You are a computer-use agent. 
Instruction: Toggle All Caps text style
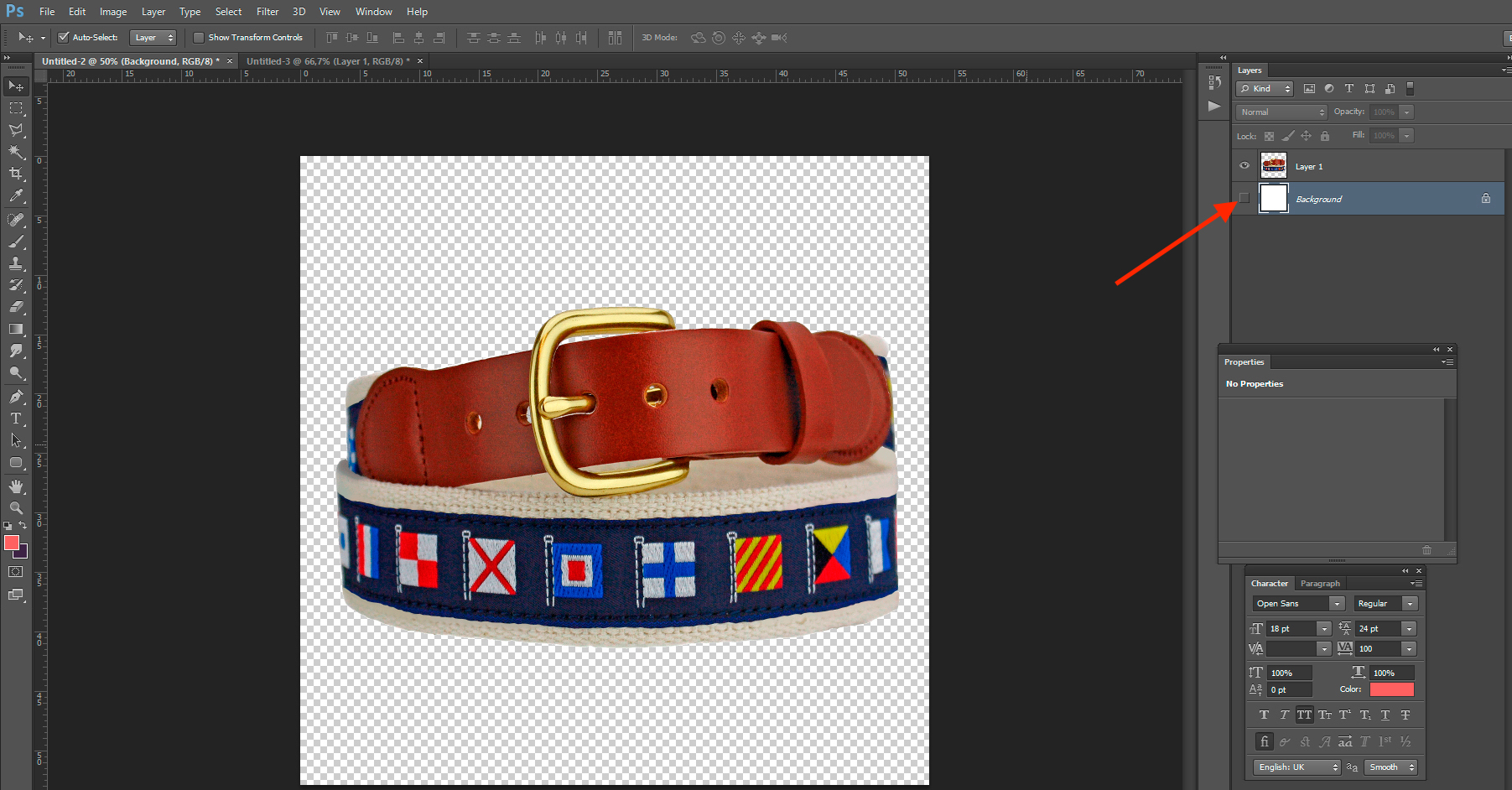tap(1304, 715)
